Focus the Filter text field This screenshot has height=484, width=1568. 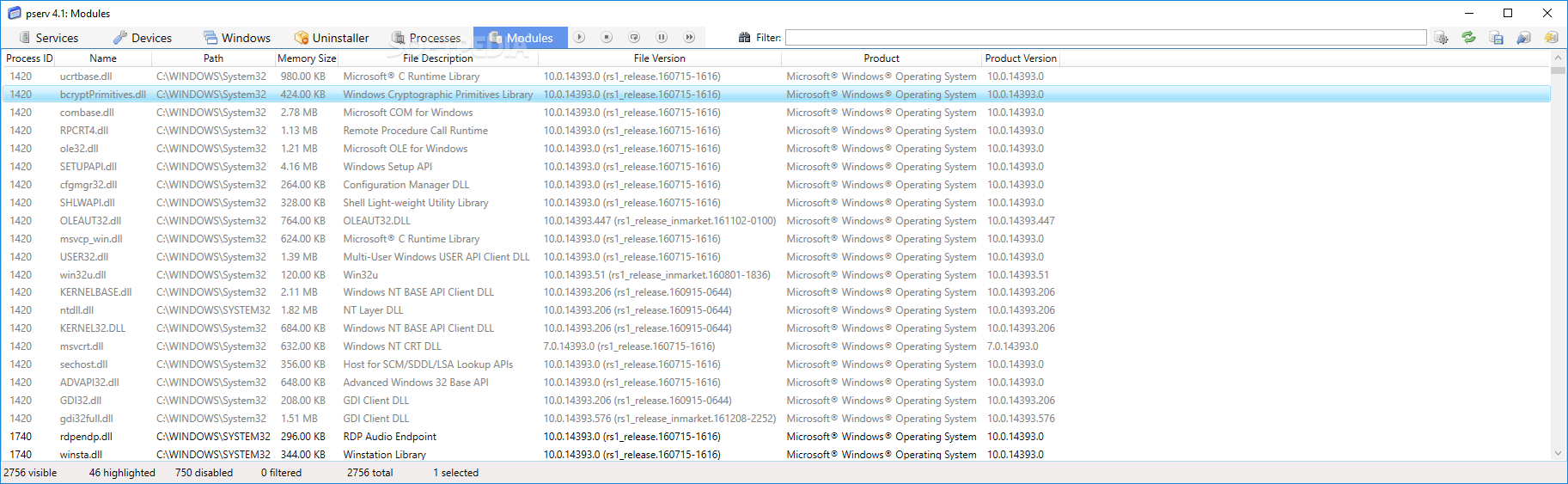(x=1106, y=38)
